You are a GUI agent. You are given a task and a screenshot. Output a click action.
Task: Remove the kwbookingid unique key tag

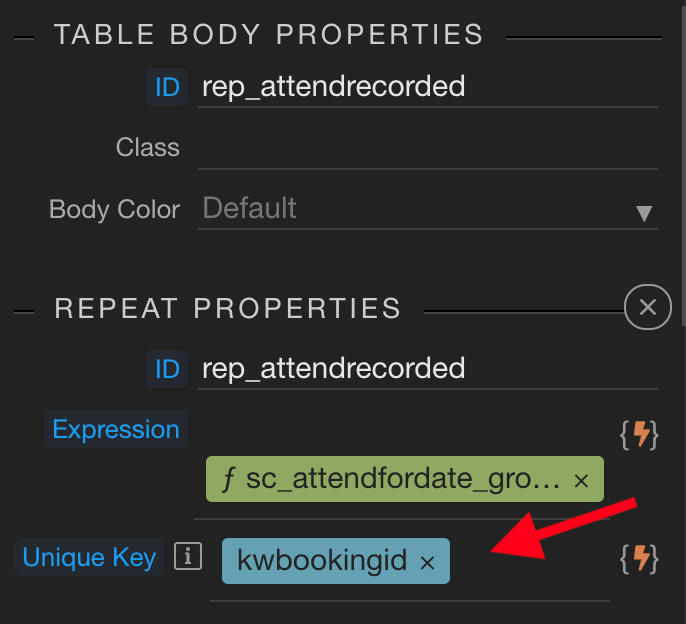point(428,563)
